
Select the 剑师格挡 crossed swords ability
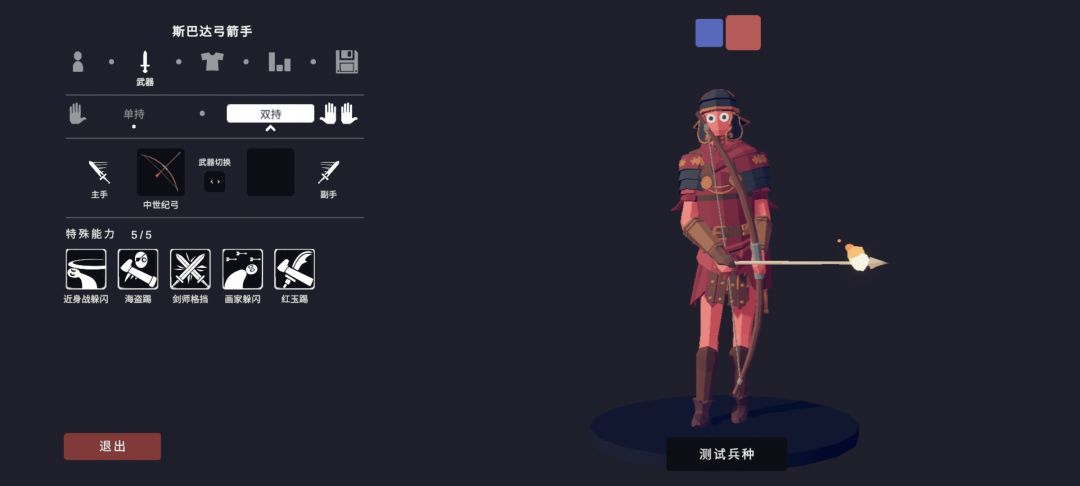(x=190, y=269)
